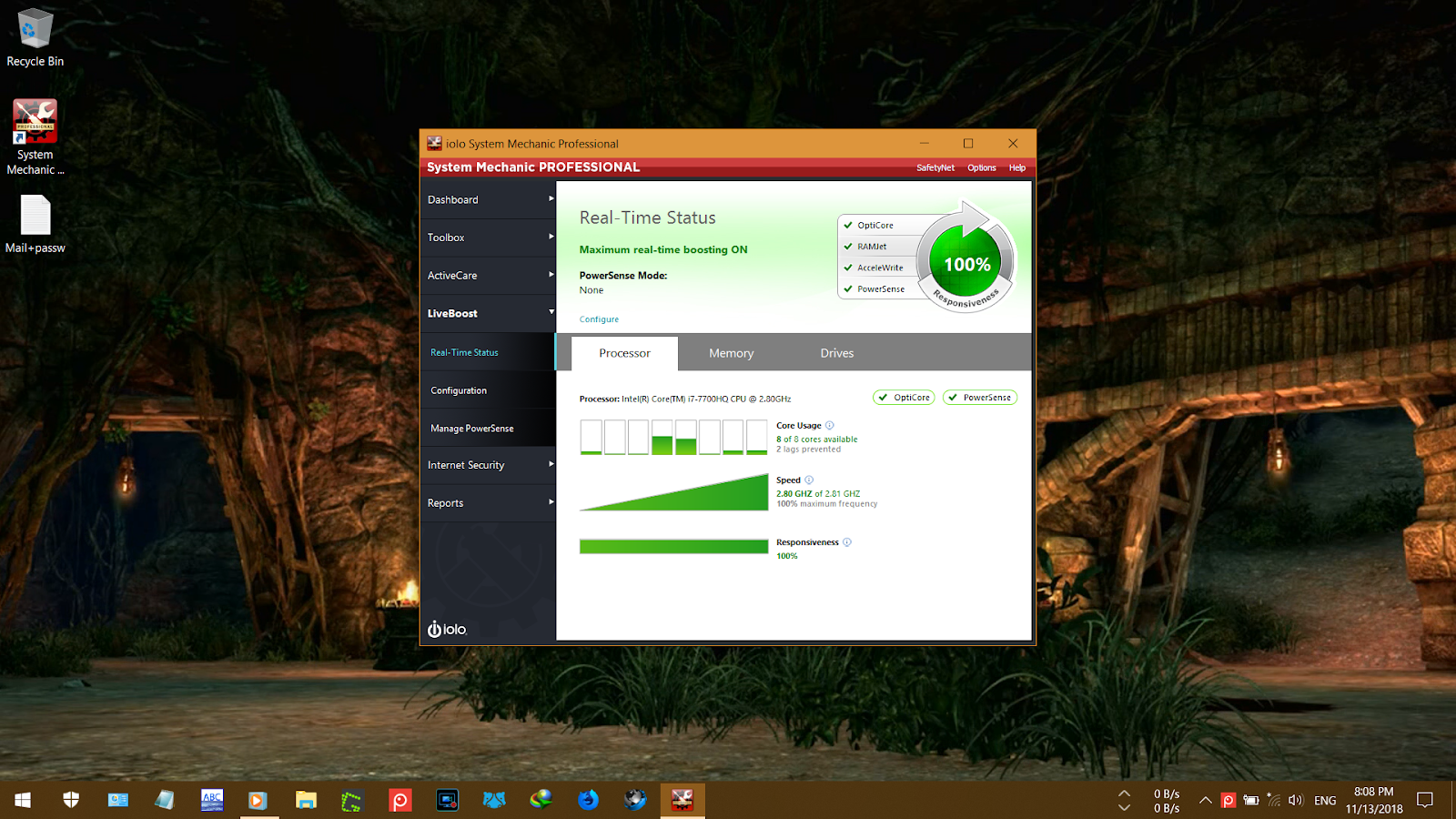
Task: Switch to the Memory tab
Action: point(732,353)
